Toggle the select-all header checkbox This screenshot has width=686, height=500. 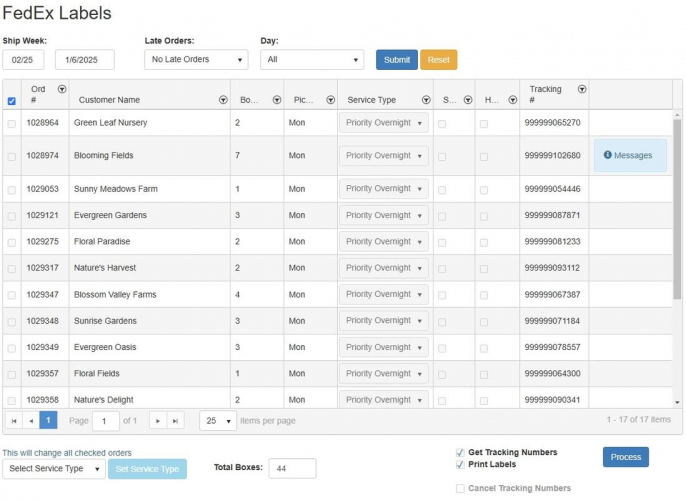tap(12, 101)
